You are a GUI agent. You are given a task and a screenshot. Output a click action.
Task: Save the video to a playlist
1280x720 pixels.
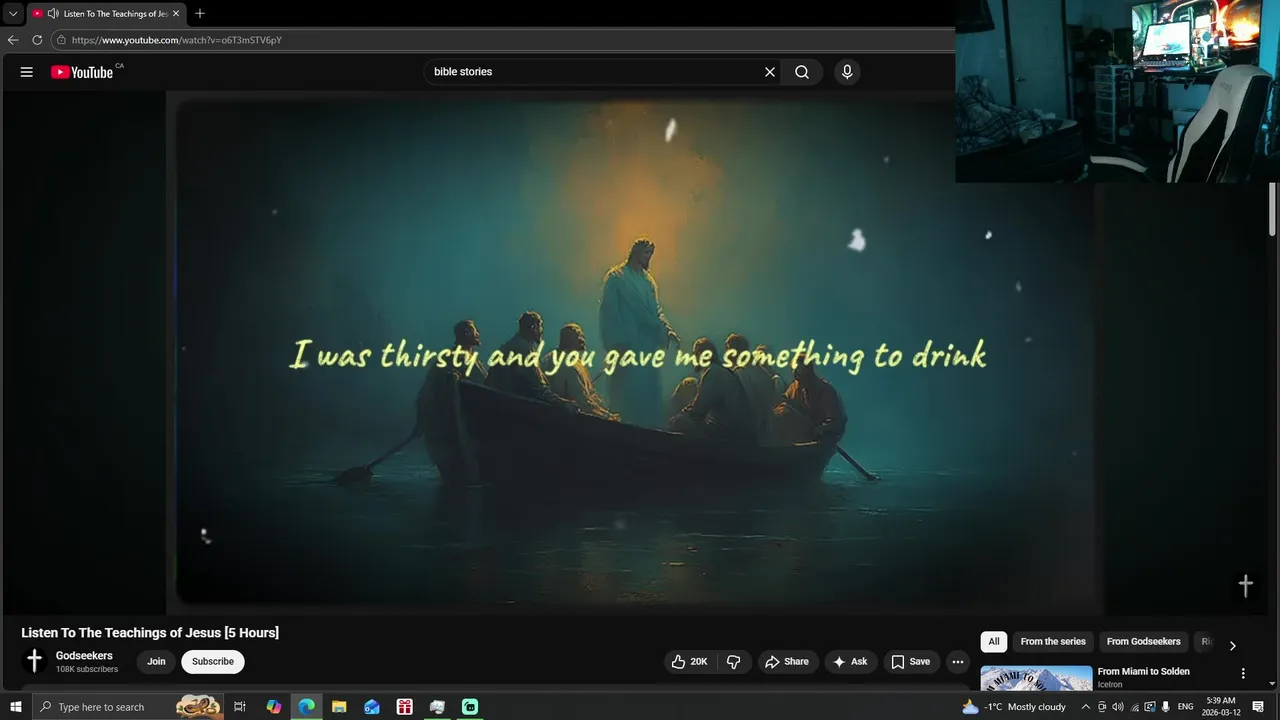[x=910, y=662]
